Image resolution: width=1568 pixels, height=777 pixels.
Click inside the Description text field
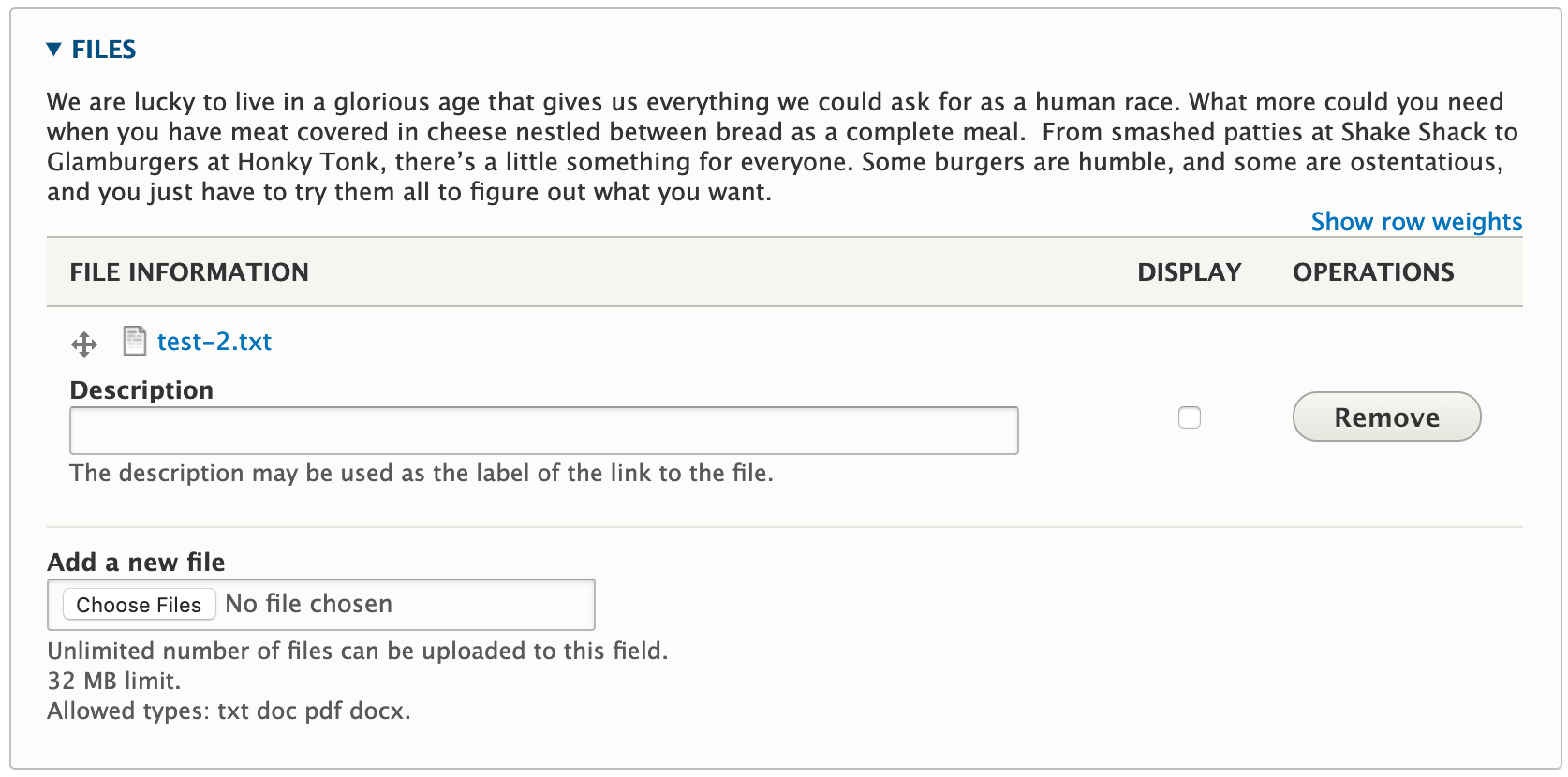pos(543,430)
